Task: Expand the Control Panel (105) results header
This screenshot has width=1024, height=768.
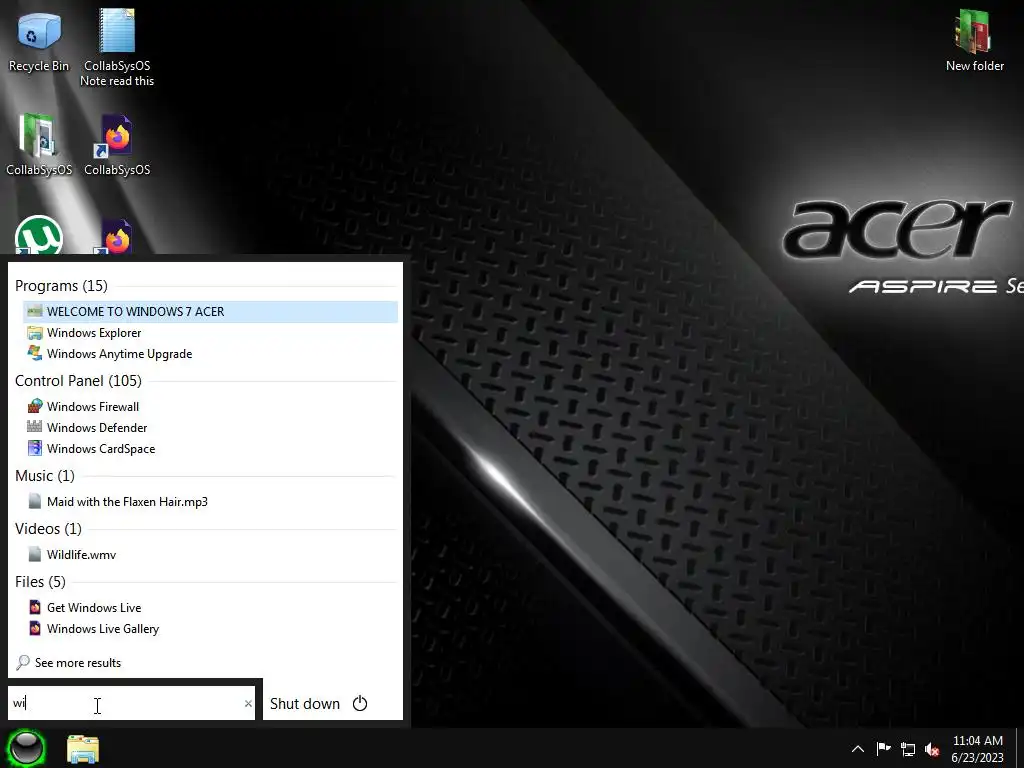Action: (78, 381)
